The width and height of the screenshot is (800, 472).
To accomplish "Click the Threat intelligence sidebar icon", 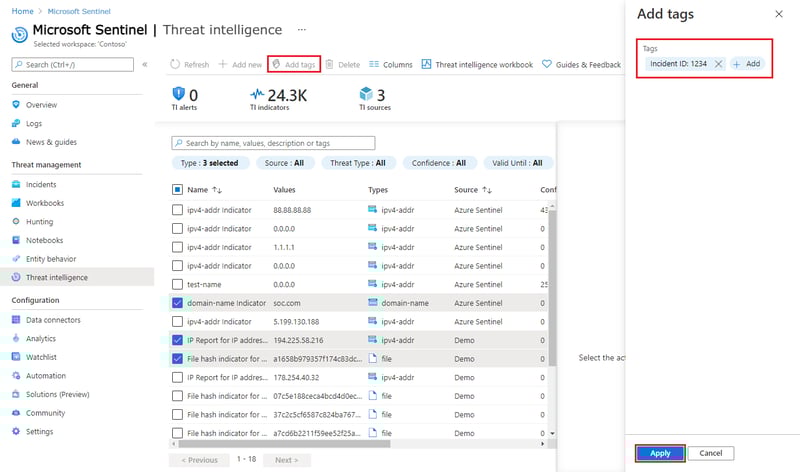I will pyautogui.click(x=16, y=277).
